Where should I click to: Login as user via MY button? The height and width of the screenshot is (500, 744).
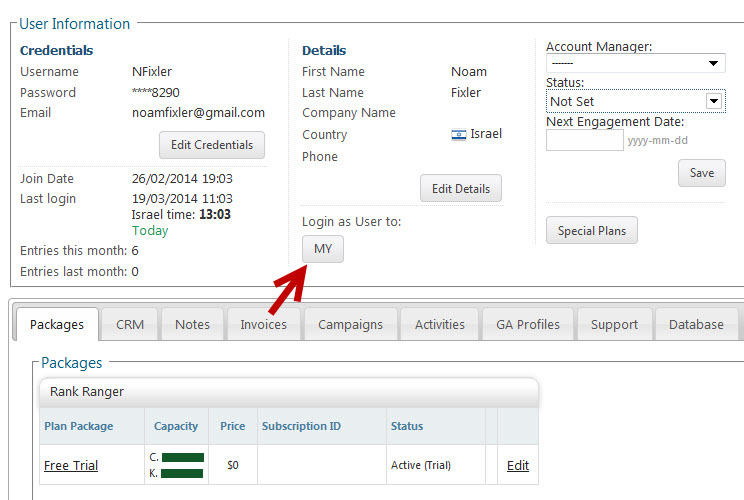click(323, 249)
